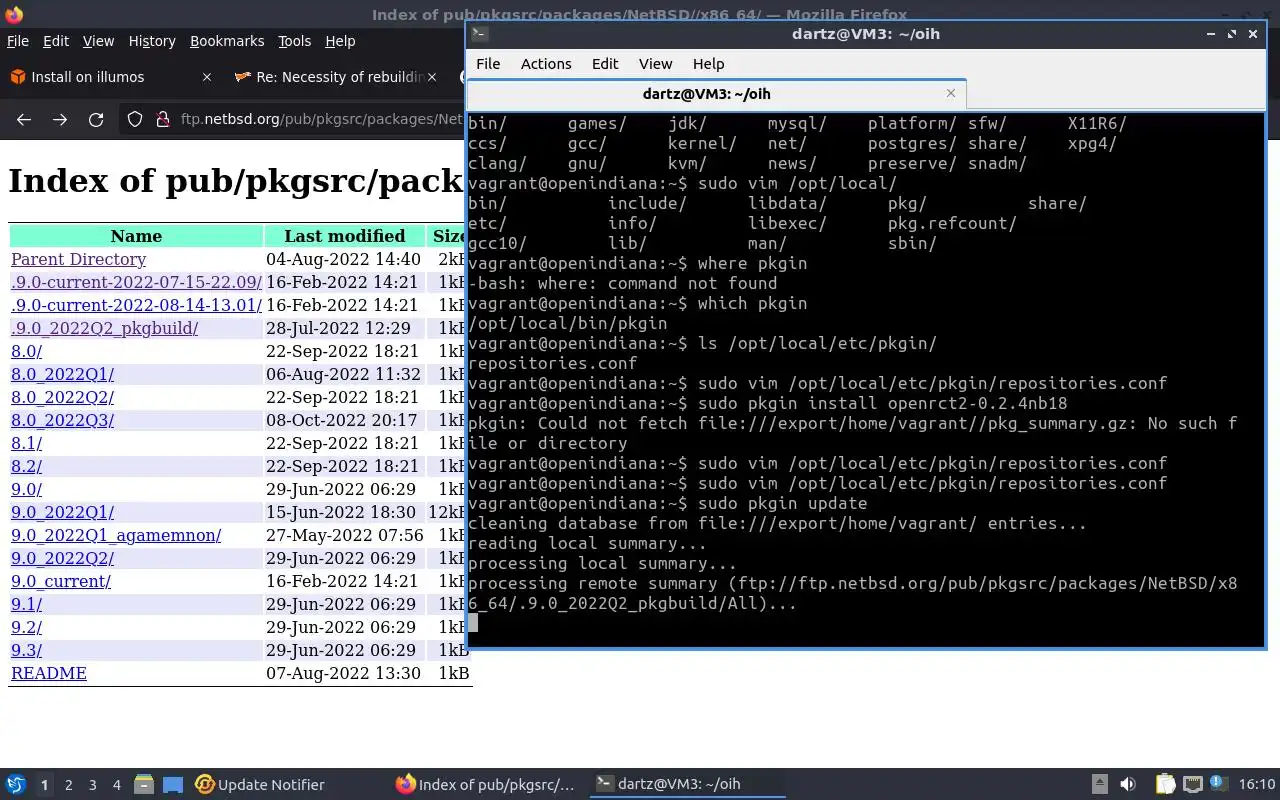Open the application launcher in taskbar
The height and width of the screenshot is (800, 1280).
[16, 784]
